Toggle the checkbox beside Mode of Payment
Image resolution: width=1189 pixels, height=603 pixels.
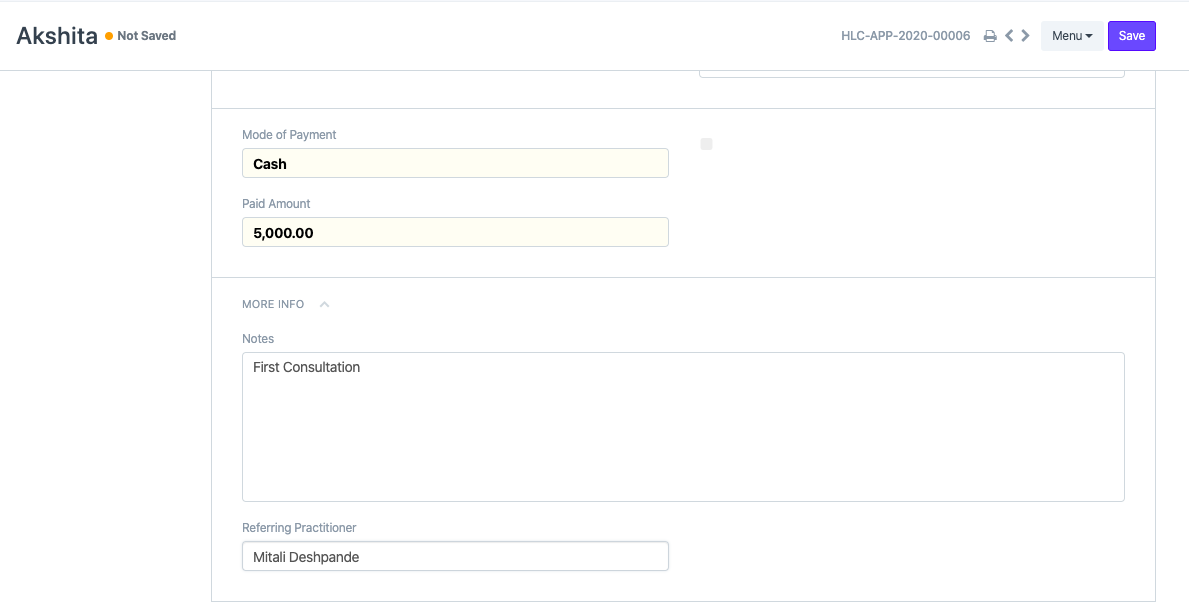[706, 144]
